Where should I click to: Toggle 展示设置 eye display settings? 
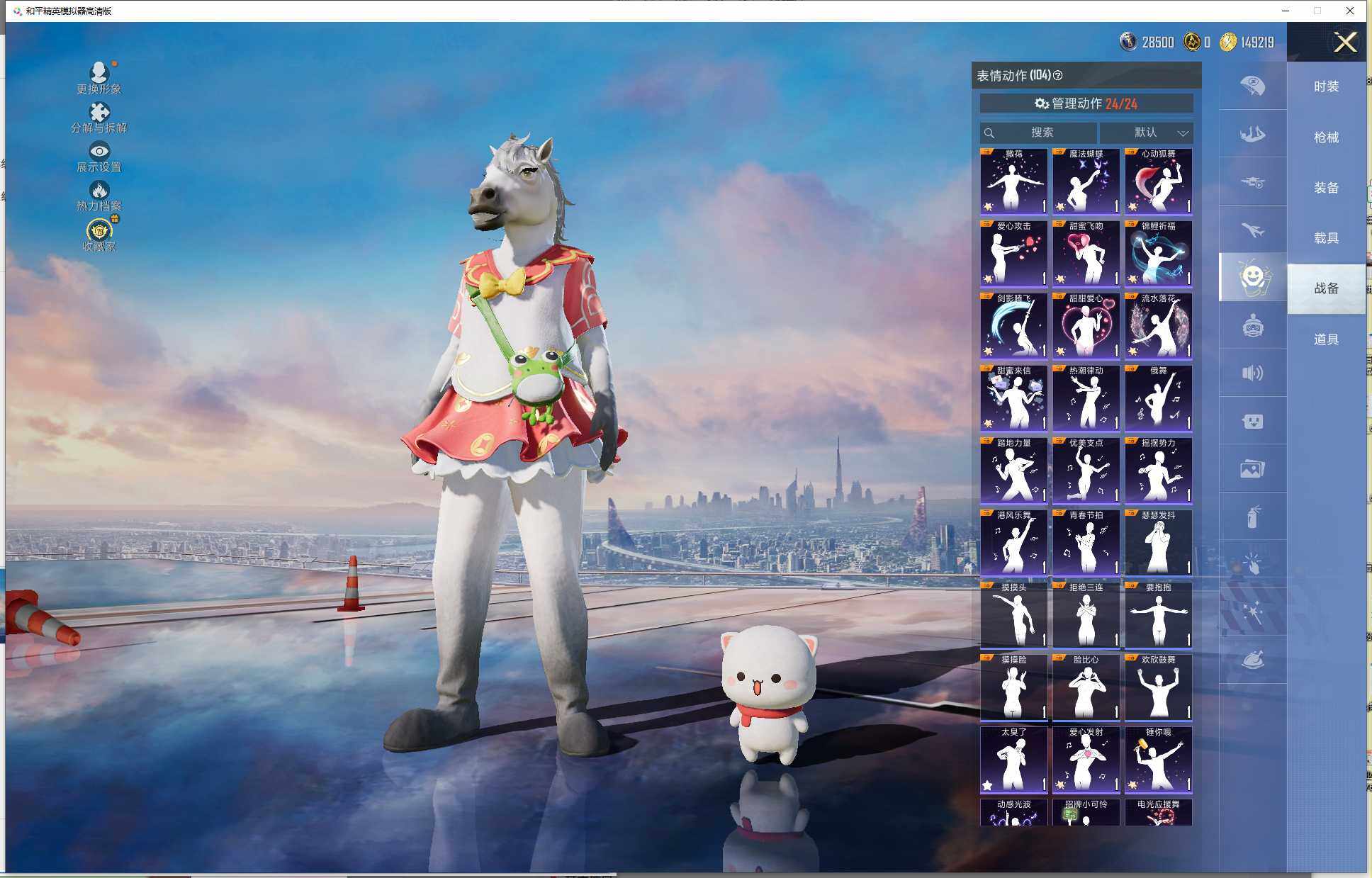click(99, 156)
